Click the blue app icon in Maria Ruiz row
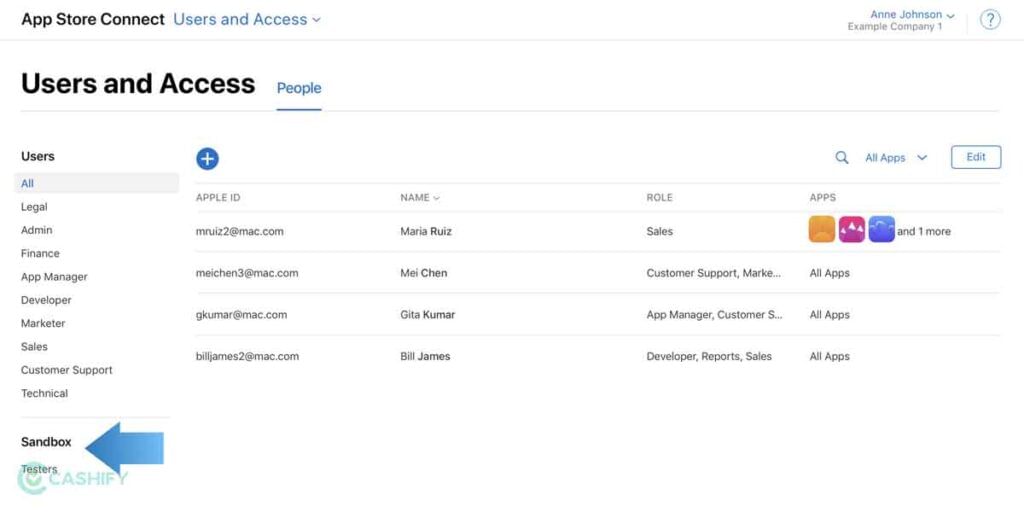This screenshot has width=1024, height=512. (x=882, y=229)
